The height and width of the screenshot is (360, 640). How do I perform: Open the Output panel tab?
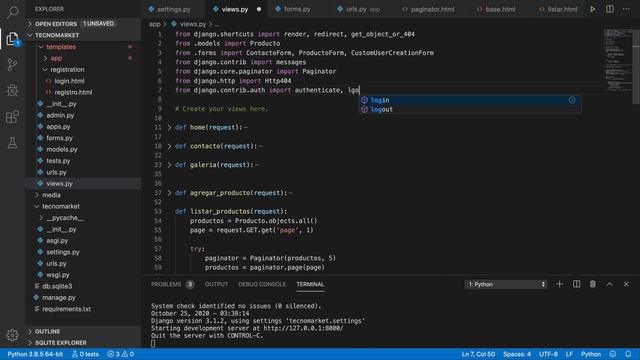click(216, 284)
